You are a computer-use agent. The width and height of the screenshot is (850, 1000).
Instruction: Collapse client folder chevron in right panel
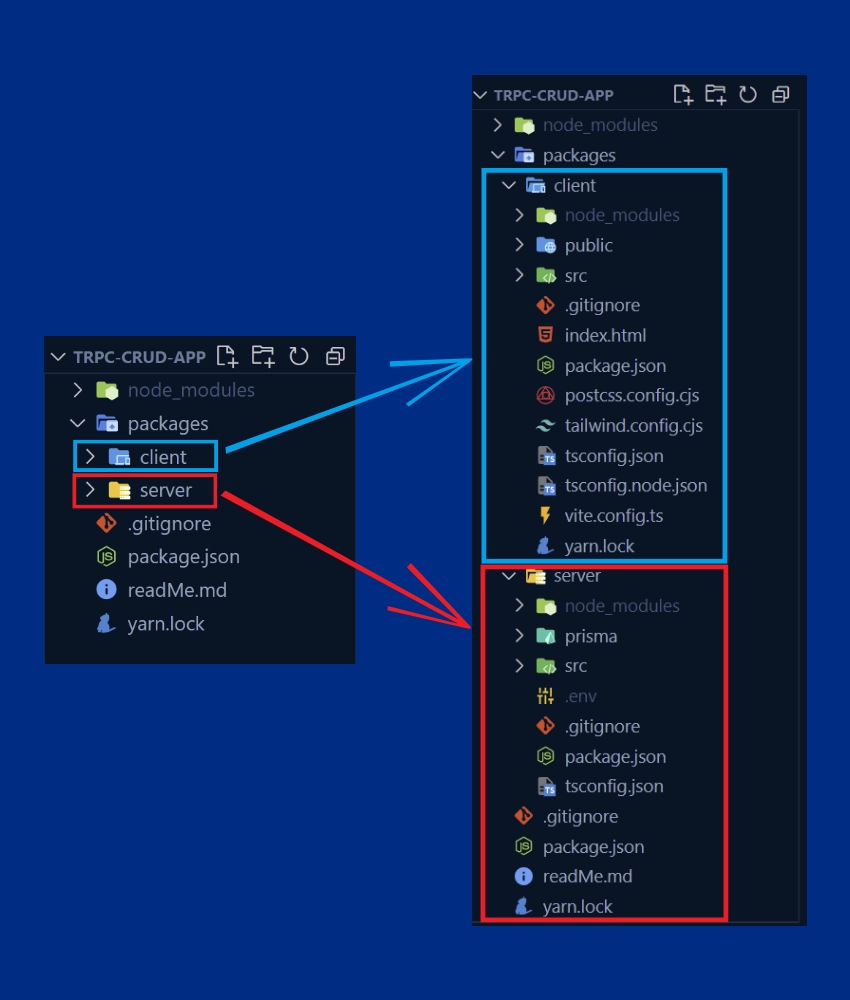pyautogui.click(x=508, y=185)
